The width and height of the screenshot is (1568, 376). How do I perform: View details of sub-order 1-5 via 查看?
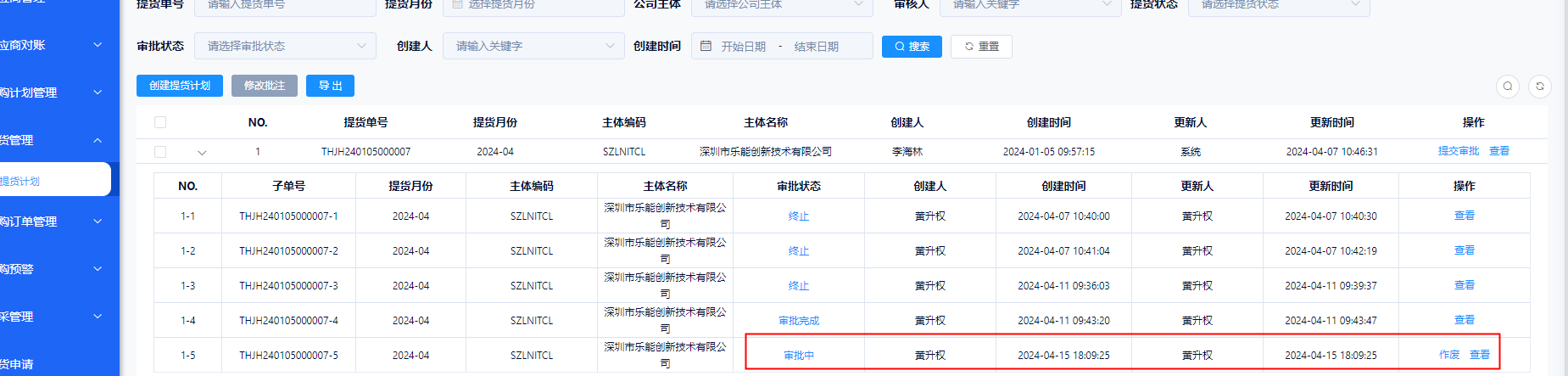tap(1480, 355)
